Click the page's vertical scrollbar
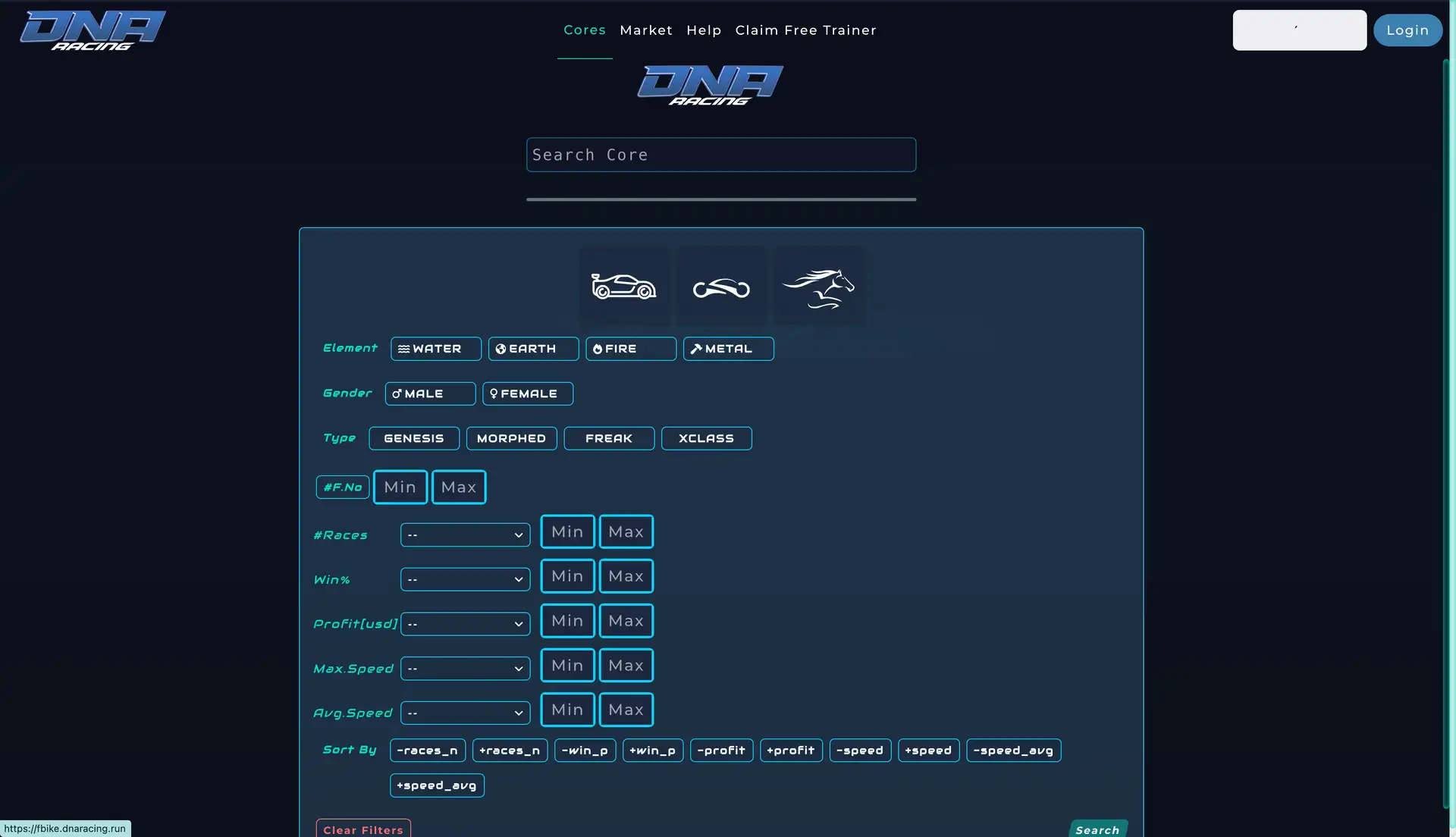1456x837 pixels. 1445,432
